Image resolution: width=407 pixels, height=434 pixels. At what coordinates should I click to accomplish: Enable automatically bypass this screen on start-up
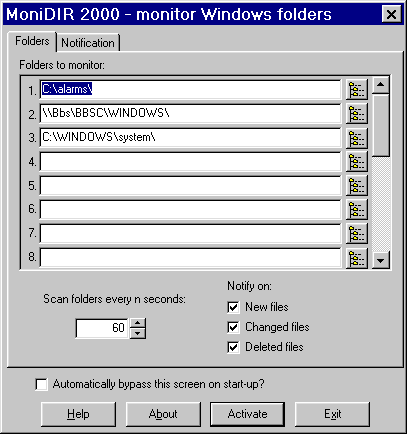[41, 384]
